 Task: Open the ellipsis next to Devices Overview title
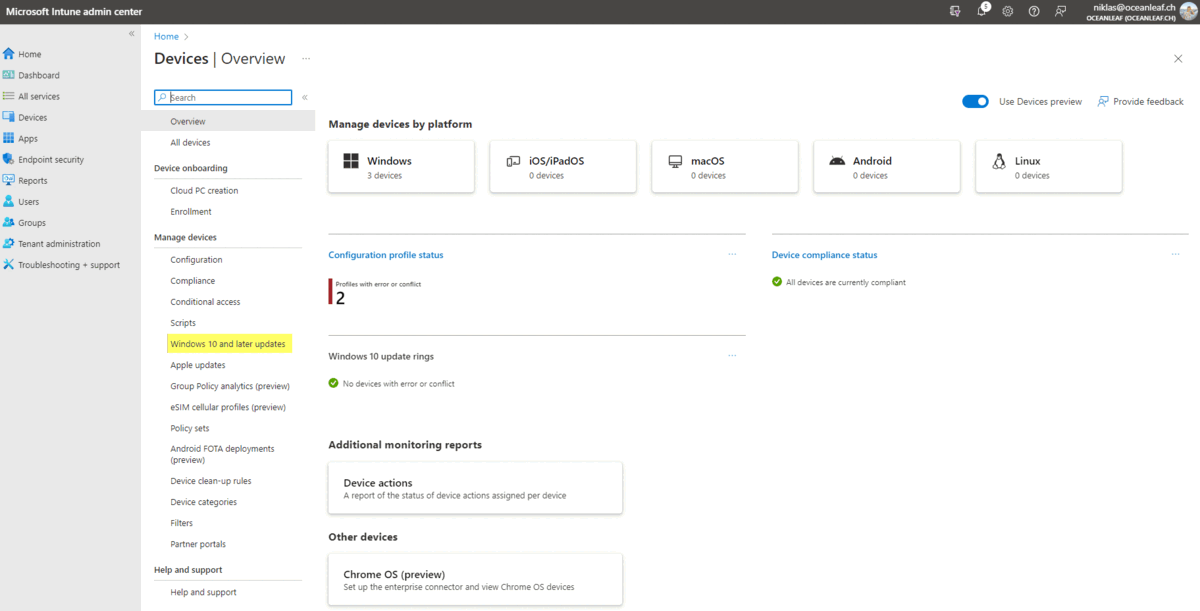tap(306, 59)
